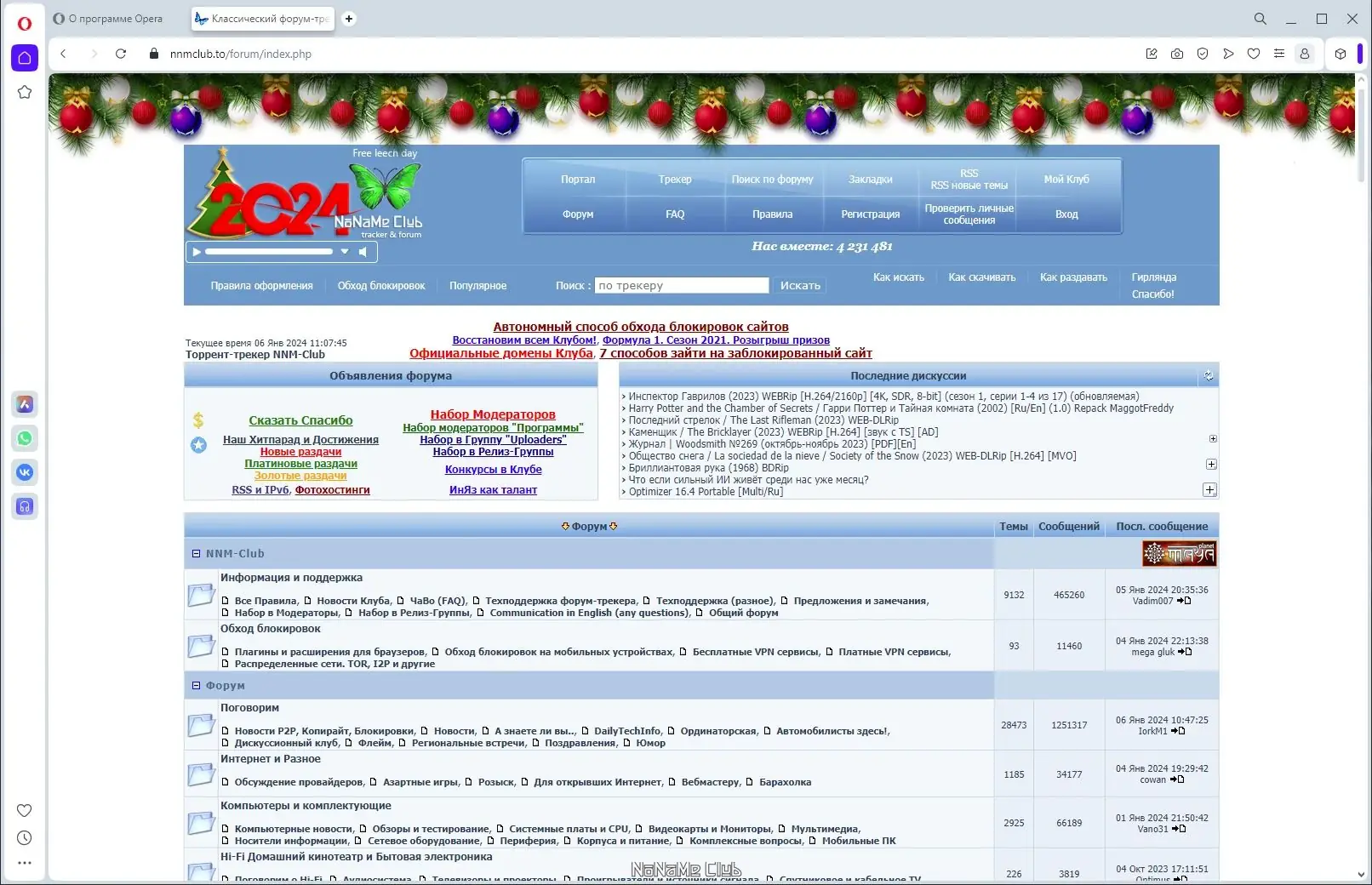Open browsing history clock in sidebar
The image size is (1372, 885).
[x=25, y=838]
